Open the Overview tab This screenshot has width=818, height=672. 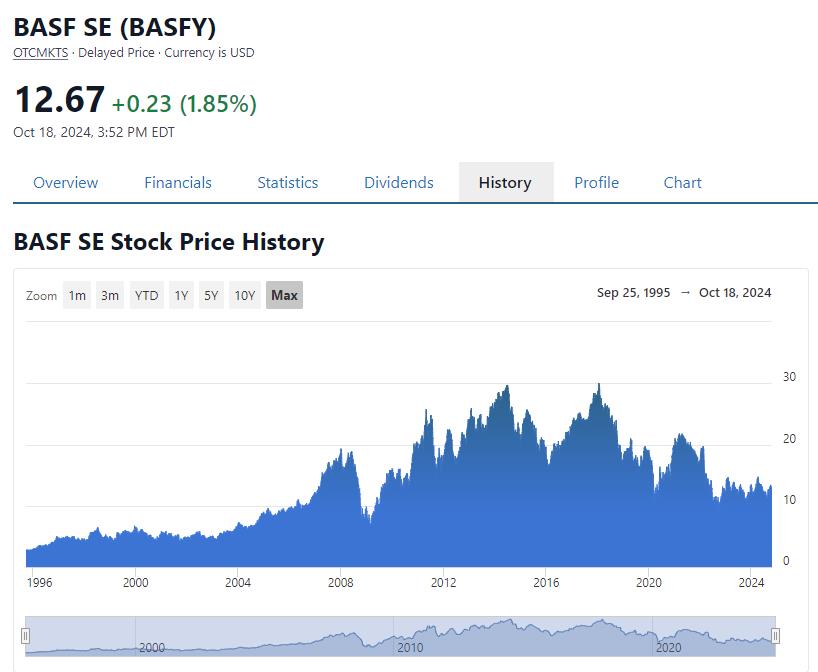coord(65,182)
